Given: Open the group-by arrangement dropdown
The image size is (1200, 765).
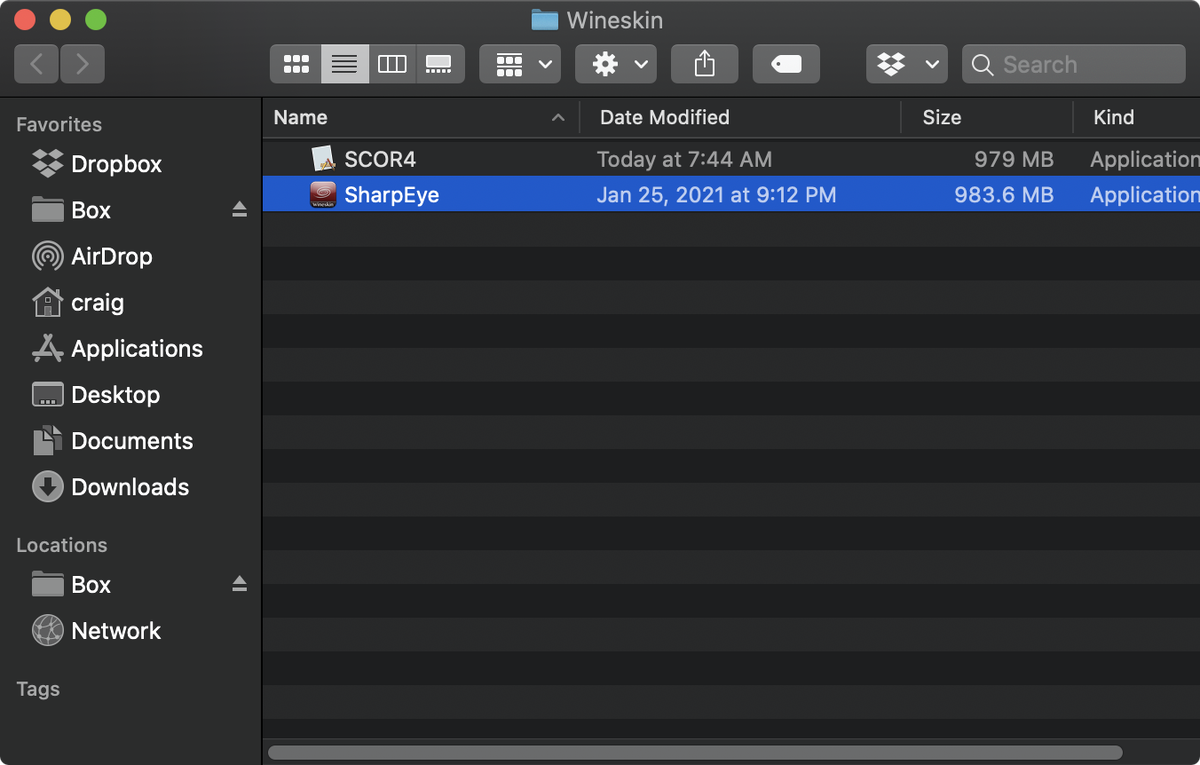Looking at the screenshot, I should pos(520,65).
